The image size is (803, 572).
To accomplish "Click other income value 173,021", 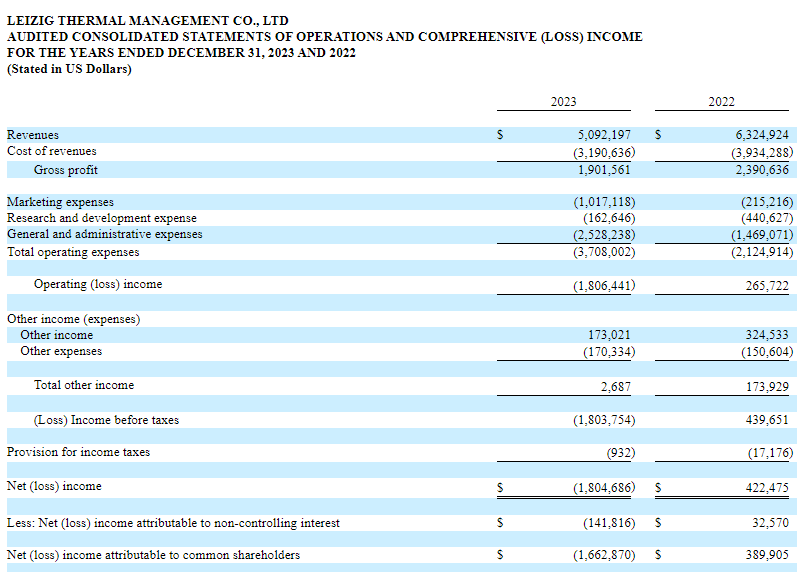I will (x=609, y=335).
